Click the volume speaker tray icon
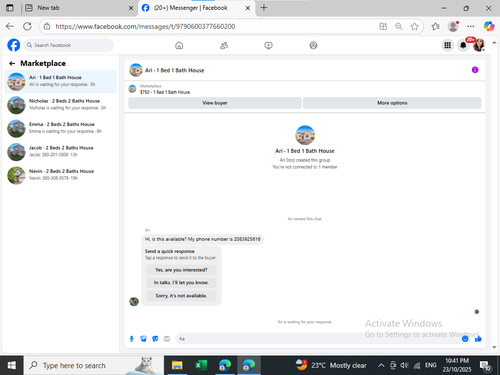 tap(404, 365)
